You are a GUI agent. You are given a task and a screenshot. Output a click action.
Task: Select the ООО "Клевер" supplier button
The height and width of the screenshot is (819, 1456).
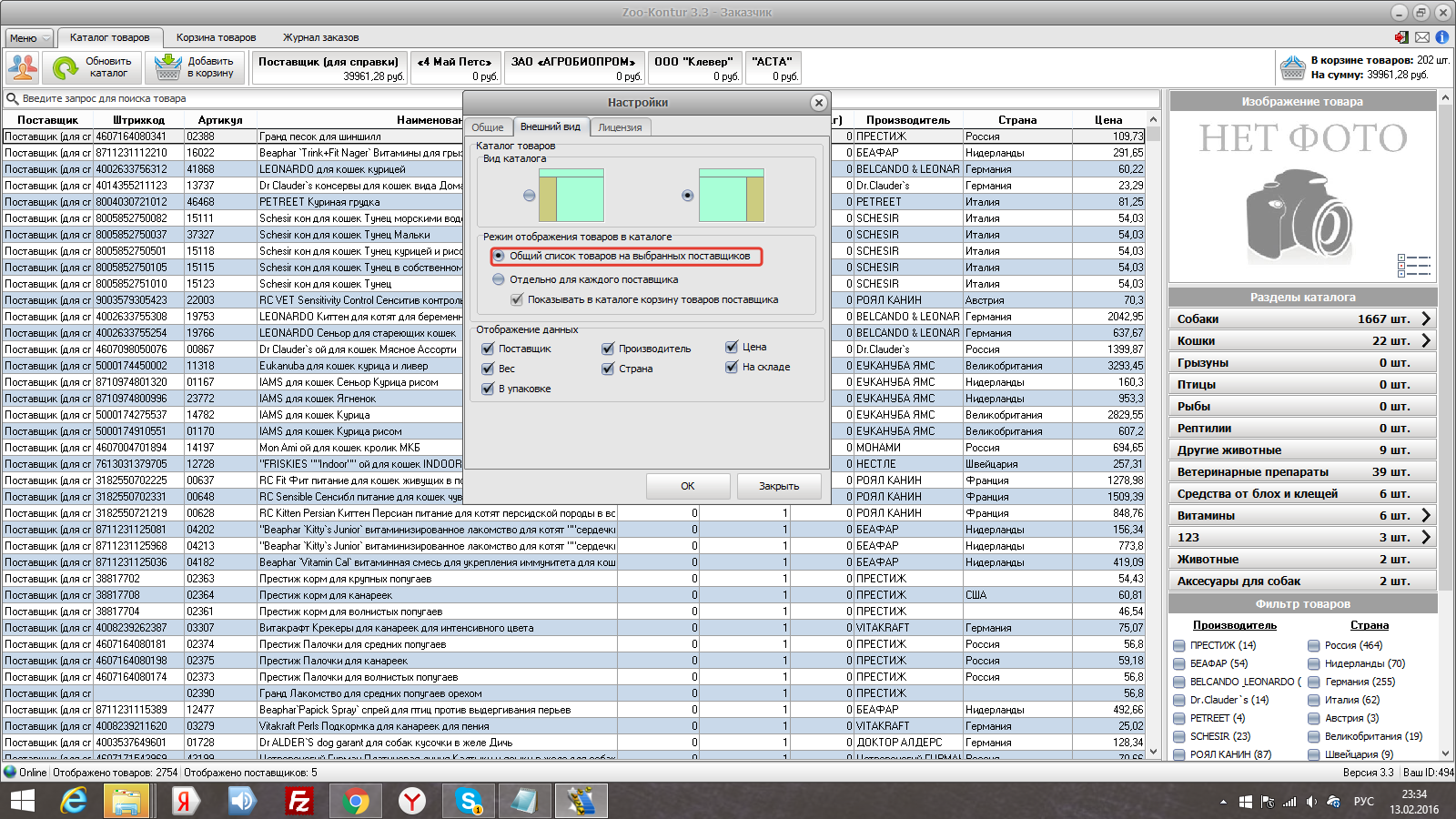point(693,68)
